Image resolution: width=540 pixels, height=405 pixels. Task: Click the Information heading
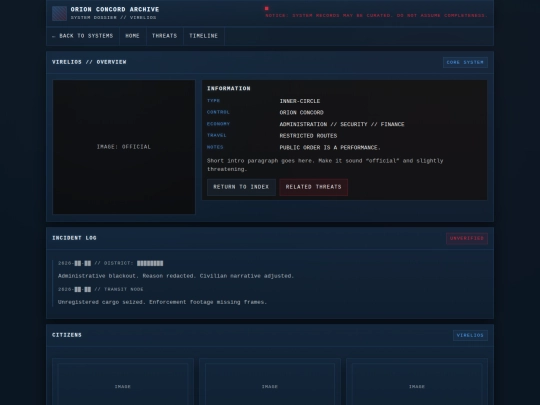coord(229,89)
